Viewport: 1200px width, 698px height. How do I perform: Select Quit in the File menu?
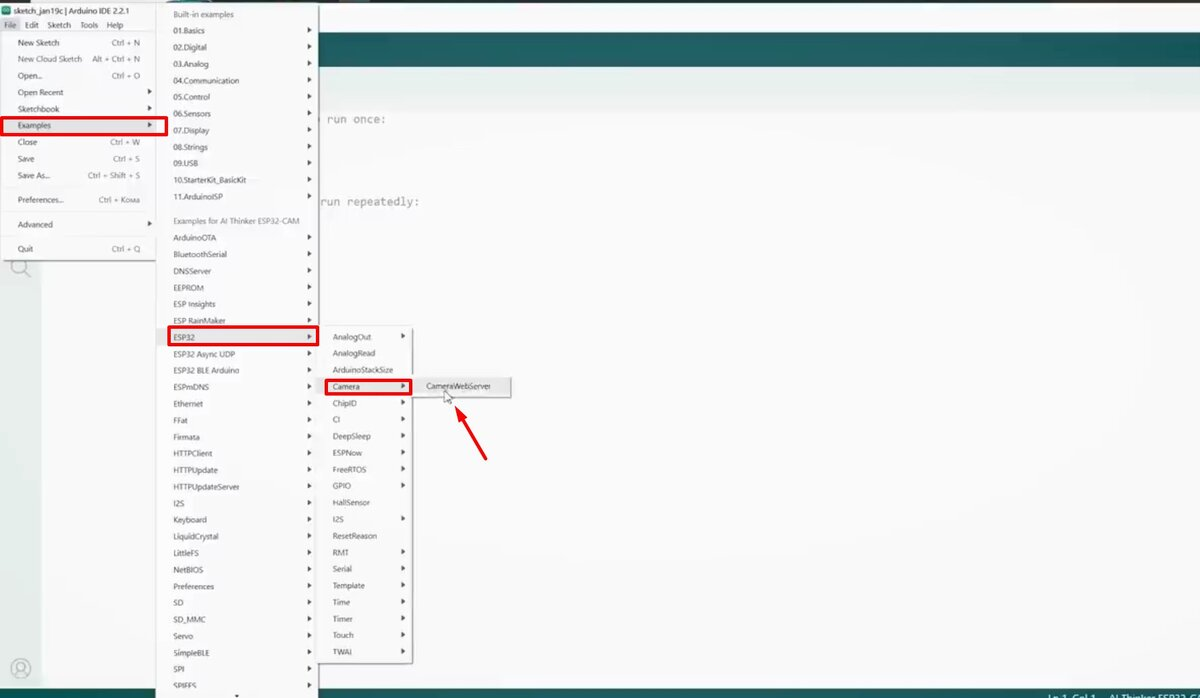(x=79, y=249)
